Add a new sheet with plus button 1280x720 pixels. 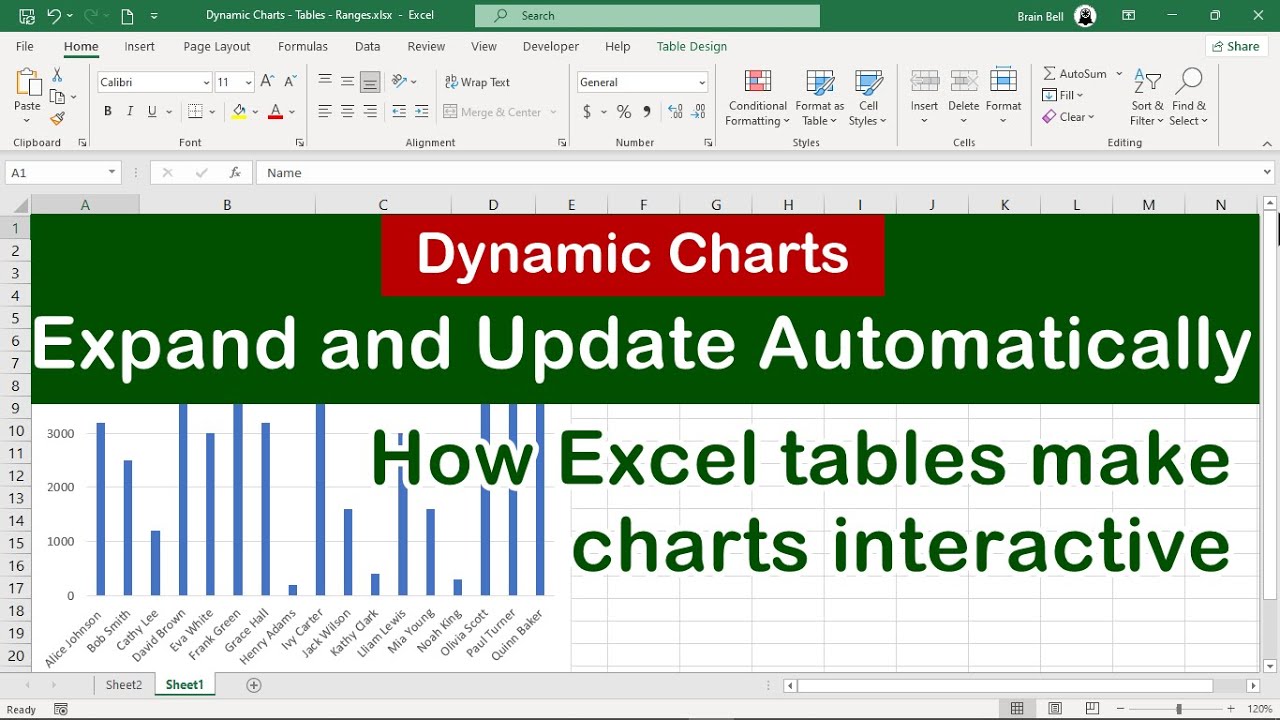point(254,685)
